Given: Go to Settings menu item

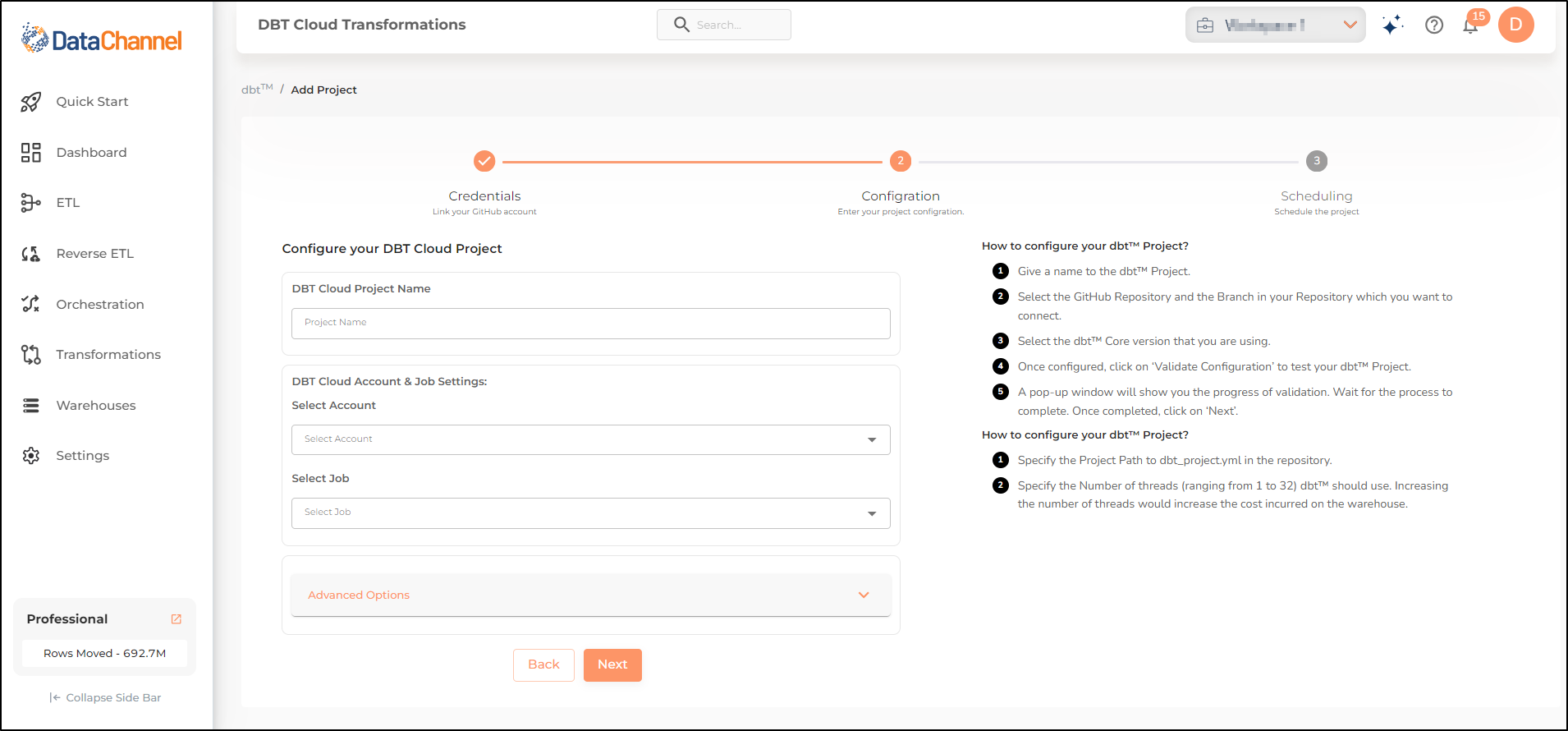Looking at the screenshot, I should tap(82, 456).
